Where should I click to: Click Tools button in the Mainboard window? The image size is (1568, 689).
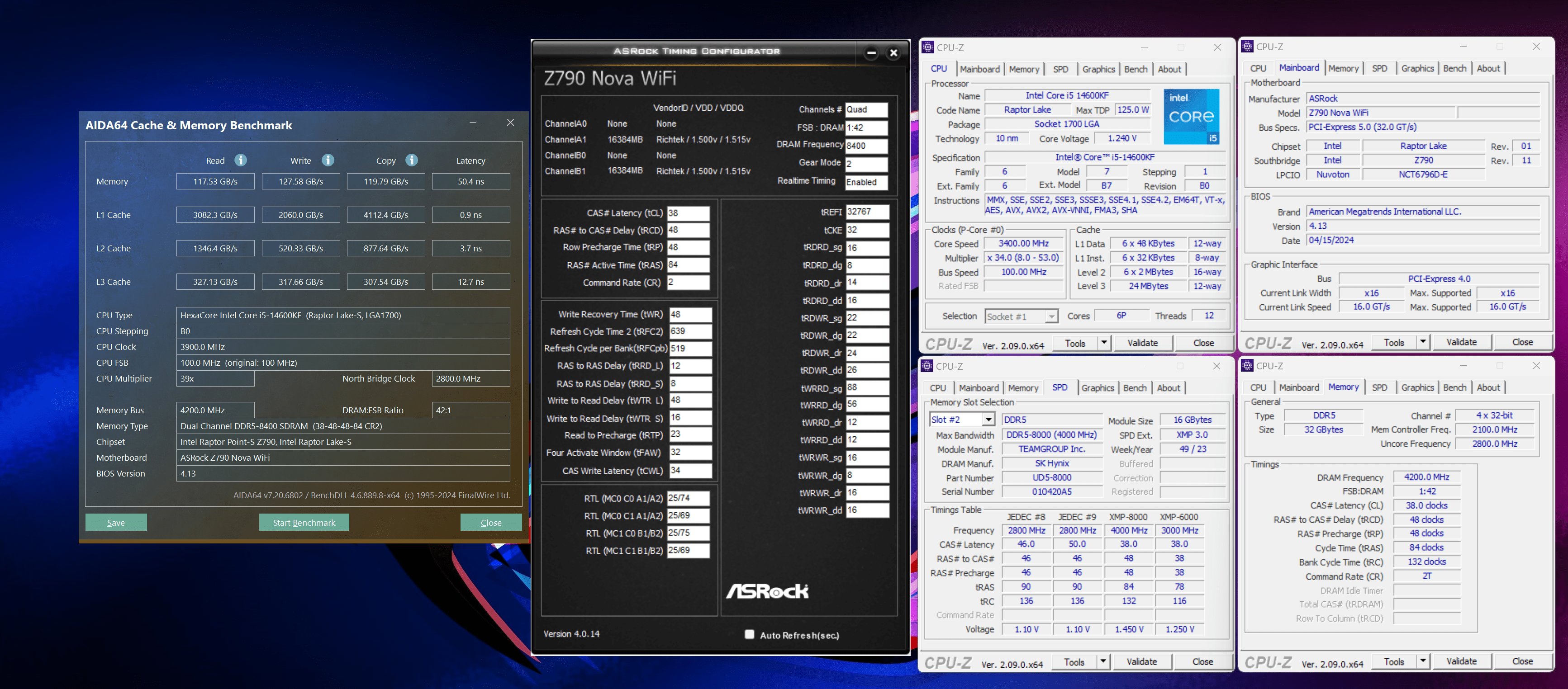coord(1393,342)
